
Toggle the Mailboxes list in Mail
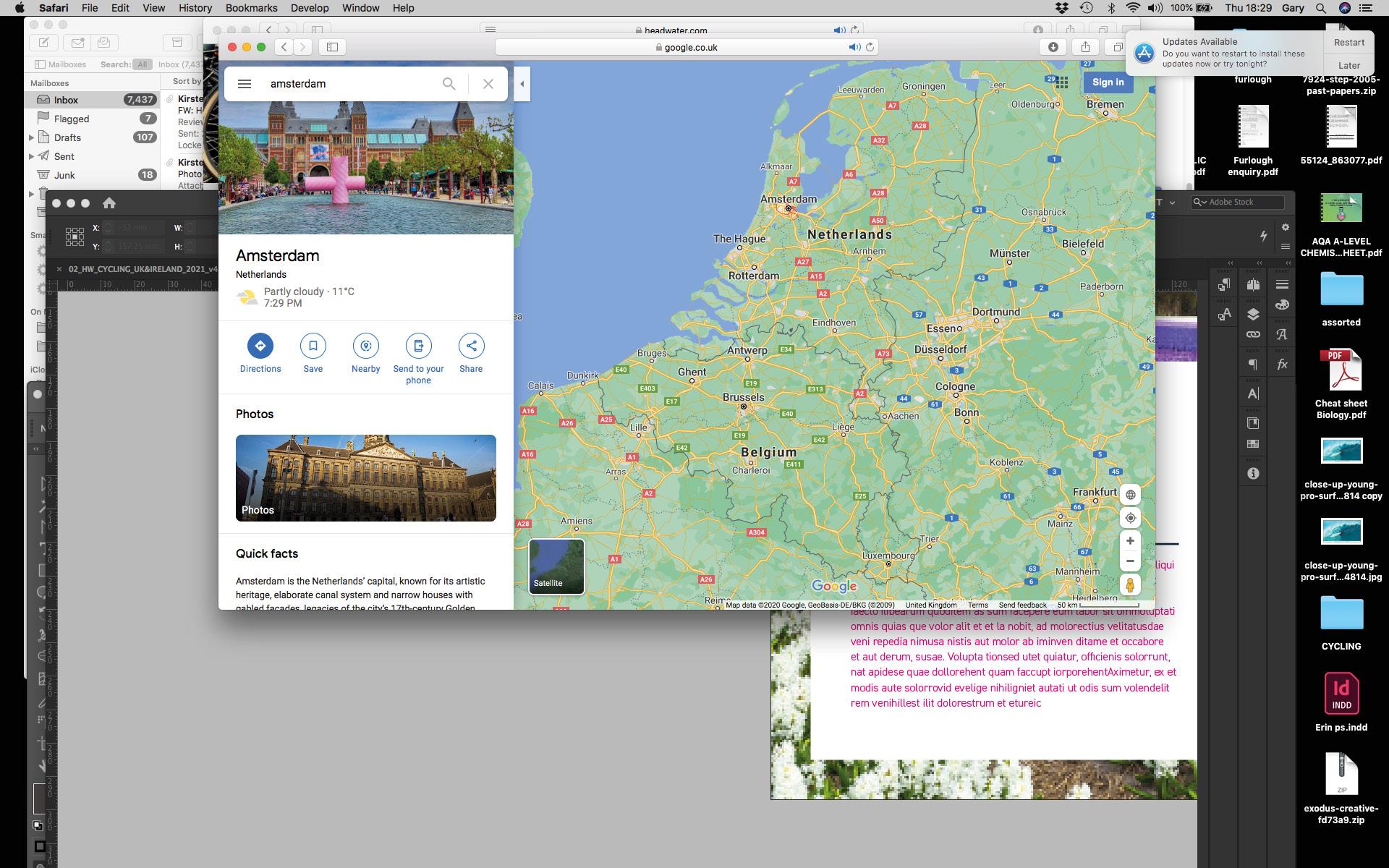tap(61, 64)
